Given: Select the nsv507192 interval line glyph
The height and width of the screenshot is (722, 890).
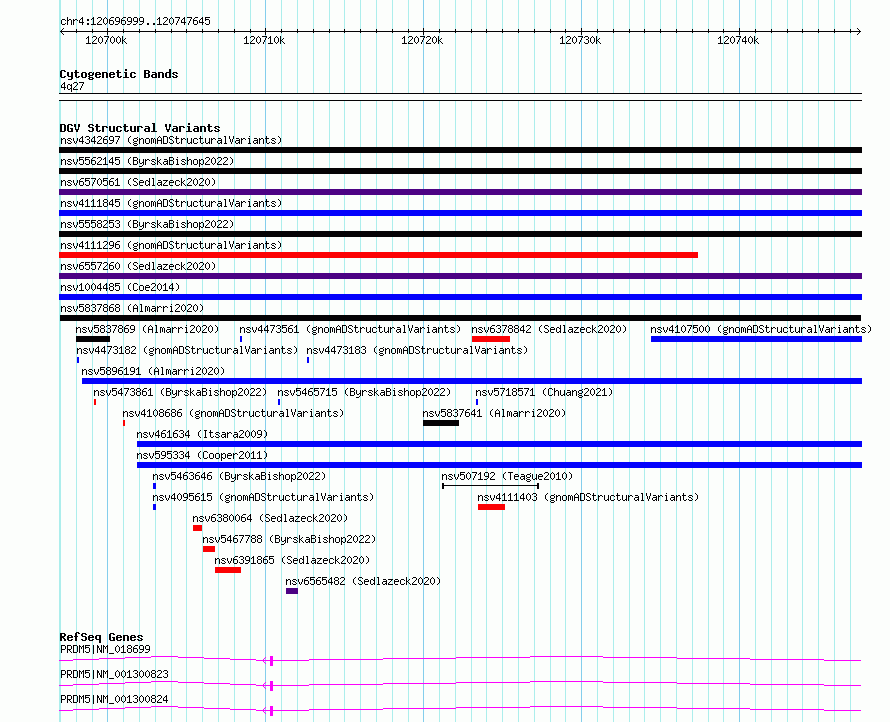Looking at the screenshot, I should point(490,486).
